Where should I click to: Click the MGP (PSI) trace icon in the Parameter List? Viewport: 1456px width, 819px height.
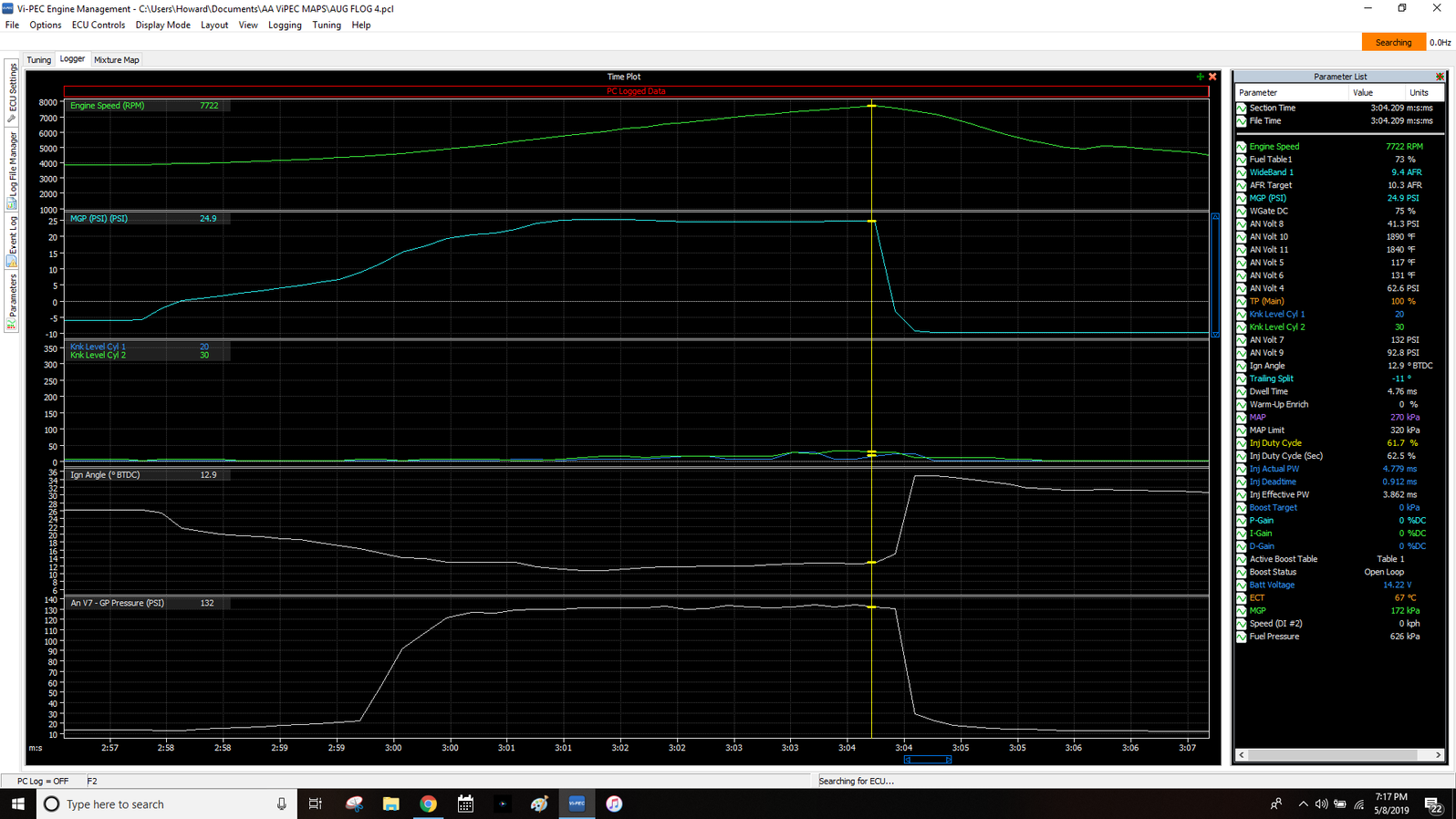[1242, 198]
